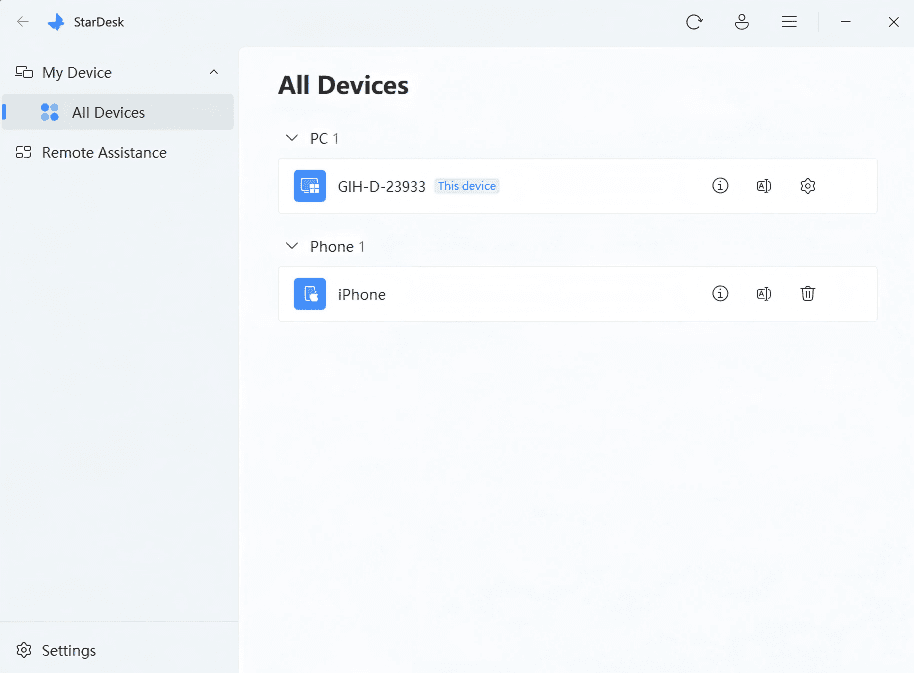914x673 pixels.
Task: Rename the iPhone device
Action: 763,294
